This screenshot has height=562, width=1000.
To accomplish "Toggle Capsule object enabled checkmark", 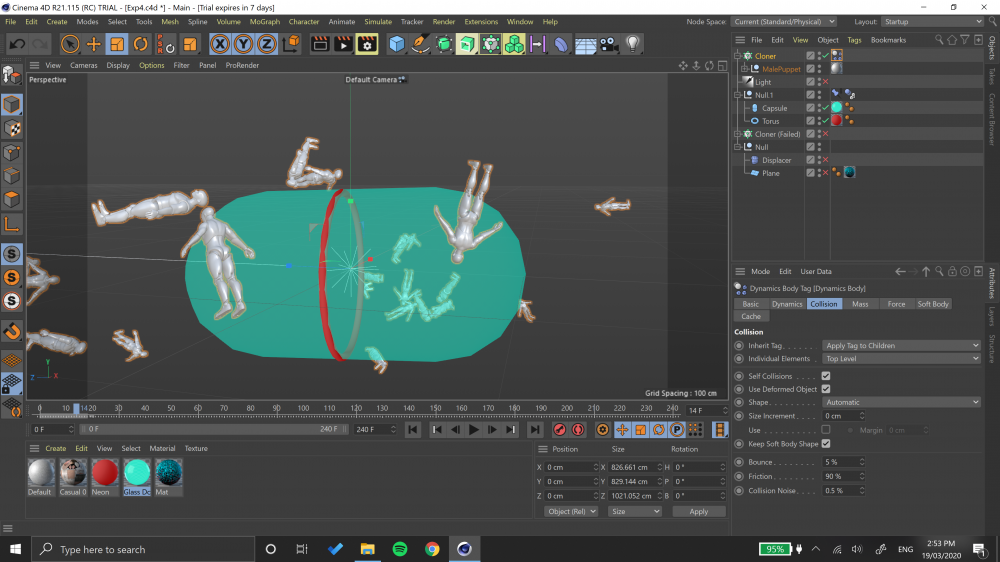I will pos(825,108).
